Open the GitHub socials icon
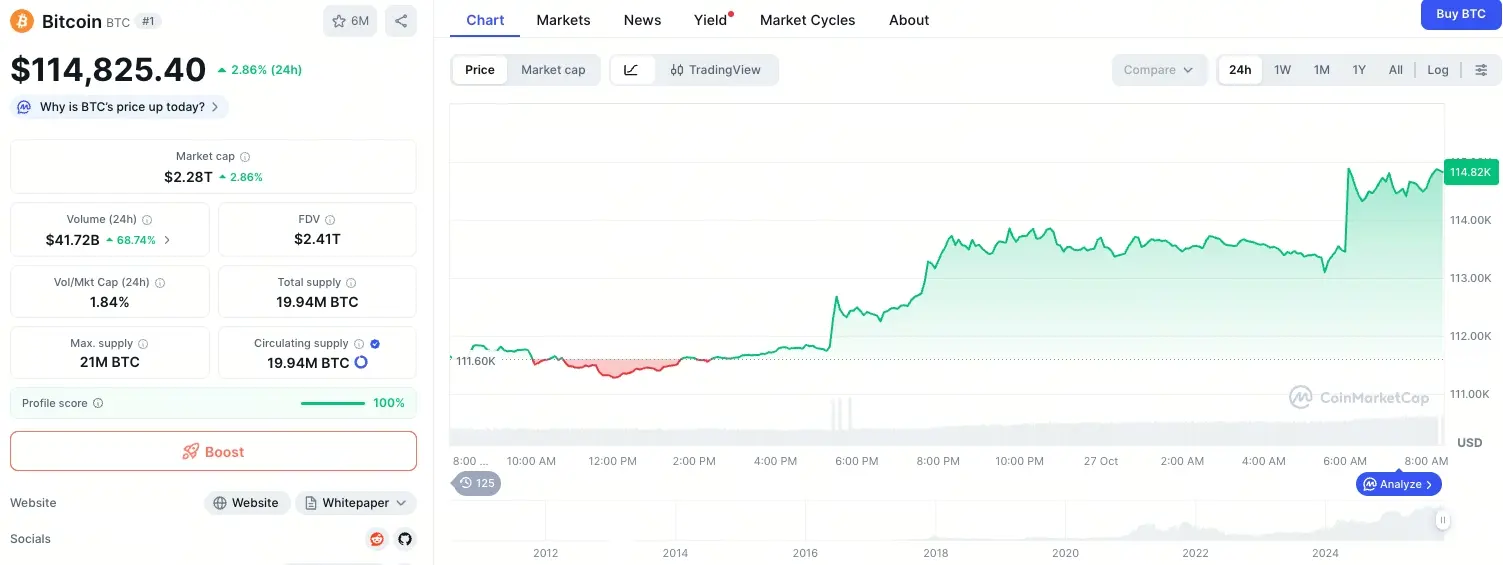The height and width of the screenshot is (565, 1503). click(x=405, y=539)
